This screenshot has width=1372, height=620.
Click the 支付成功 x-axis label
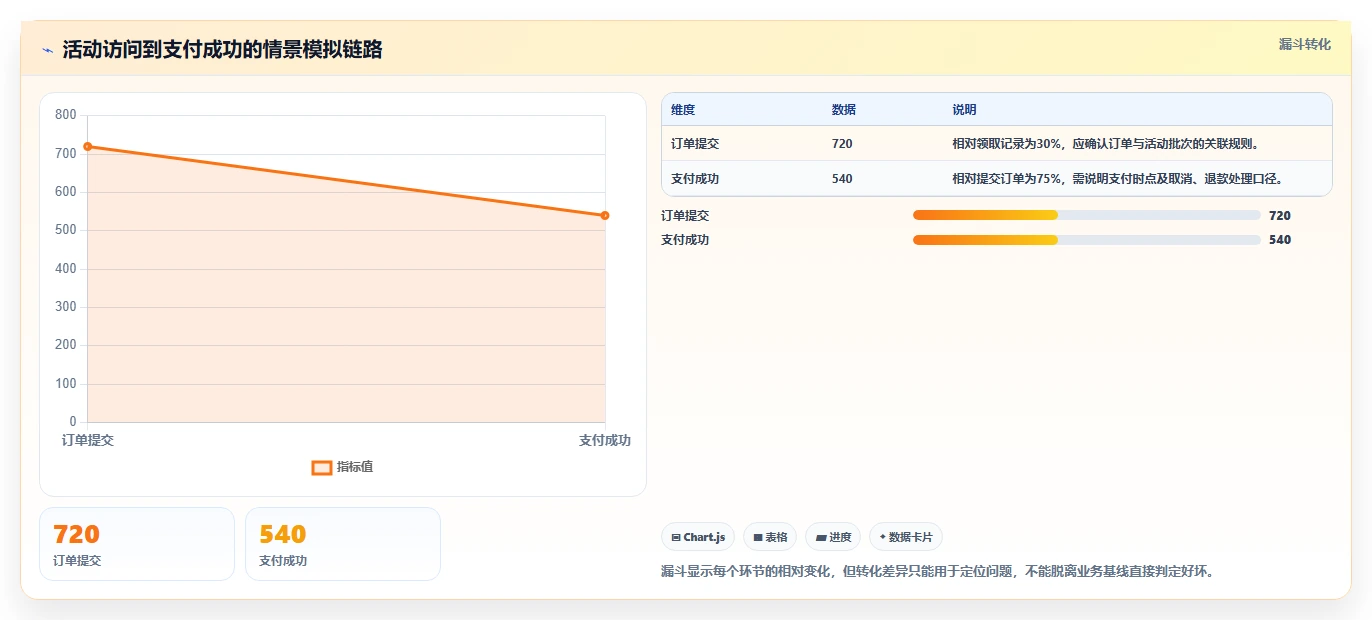604,440
